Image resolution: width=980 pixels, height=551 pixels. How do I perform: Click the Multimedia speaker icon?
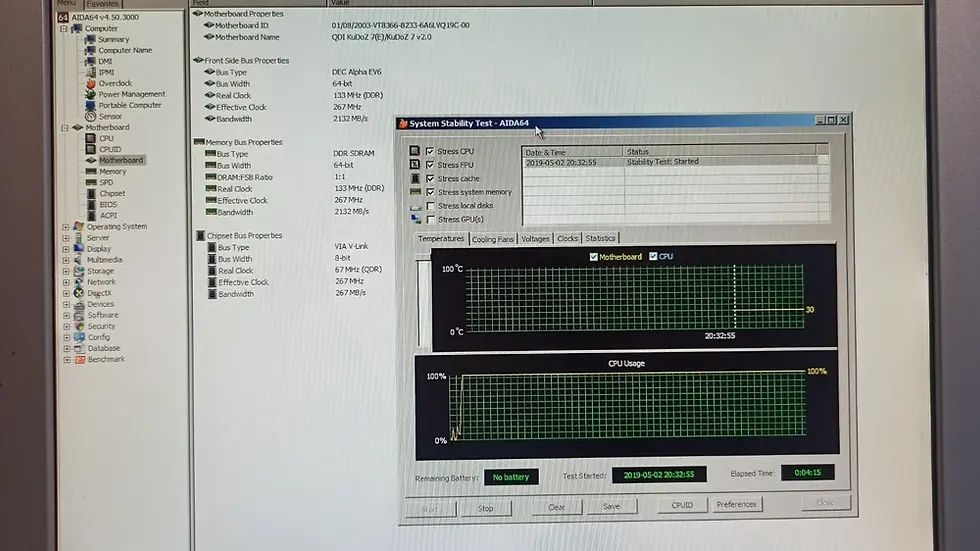click(x=78, y=260)
